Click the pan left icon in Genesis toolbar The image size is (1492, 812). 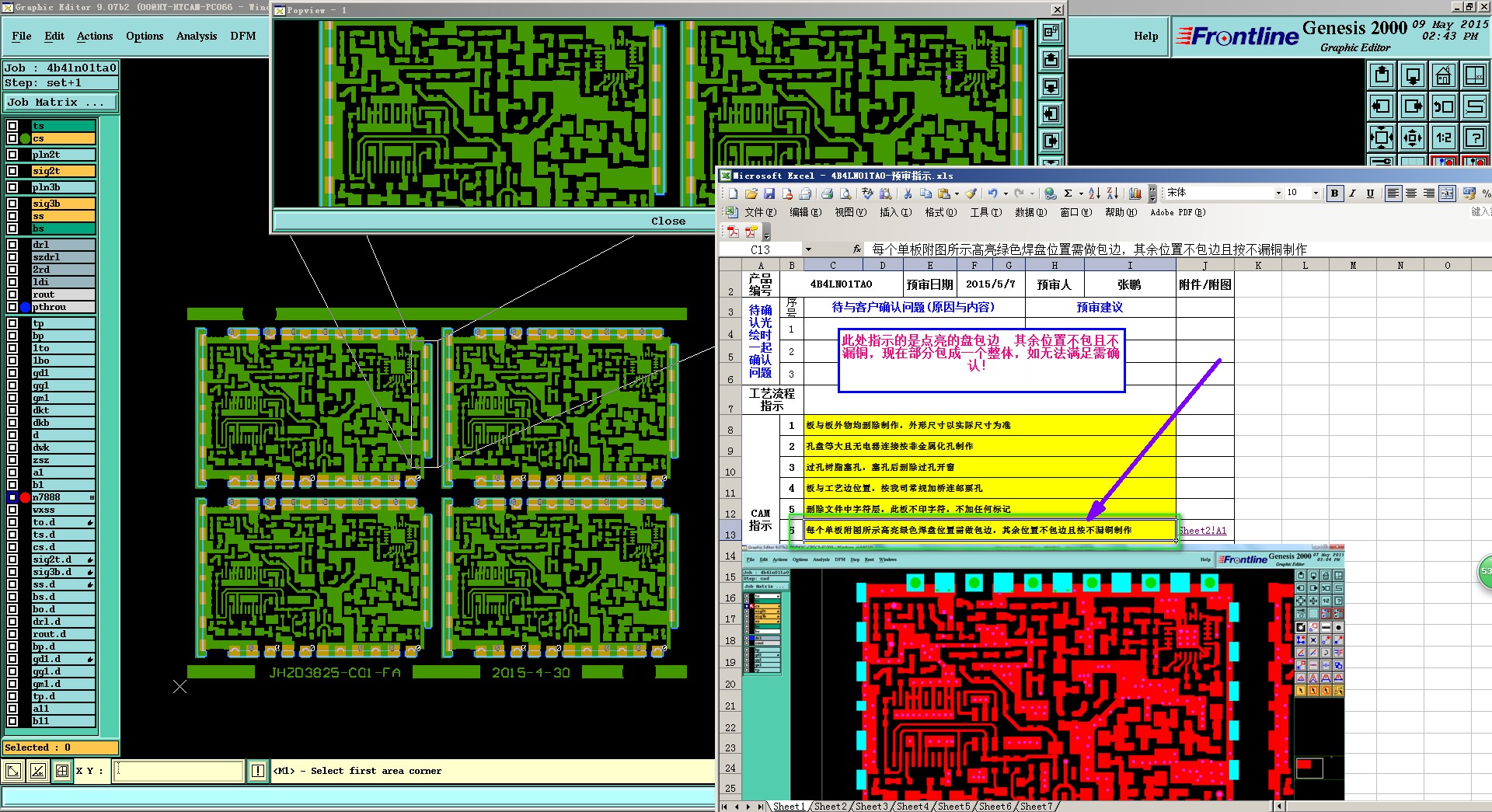click(x=1382, y=106)
